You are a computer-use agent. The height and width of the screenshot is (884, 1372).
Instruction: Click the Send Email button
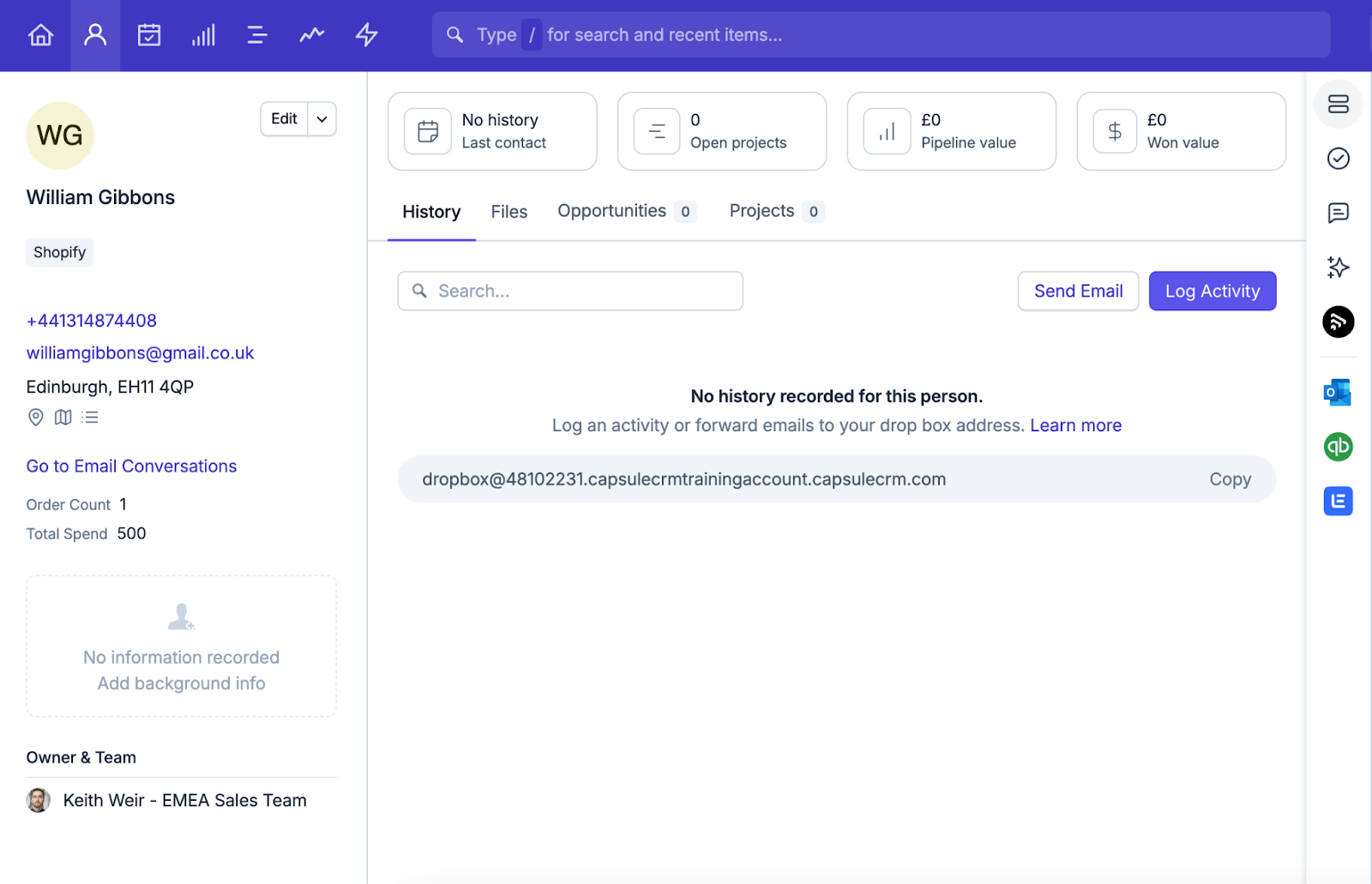tap(1078, 292)
